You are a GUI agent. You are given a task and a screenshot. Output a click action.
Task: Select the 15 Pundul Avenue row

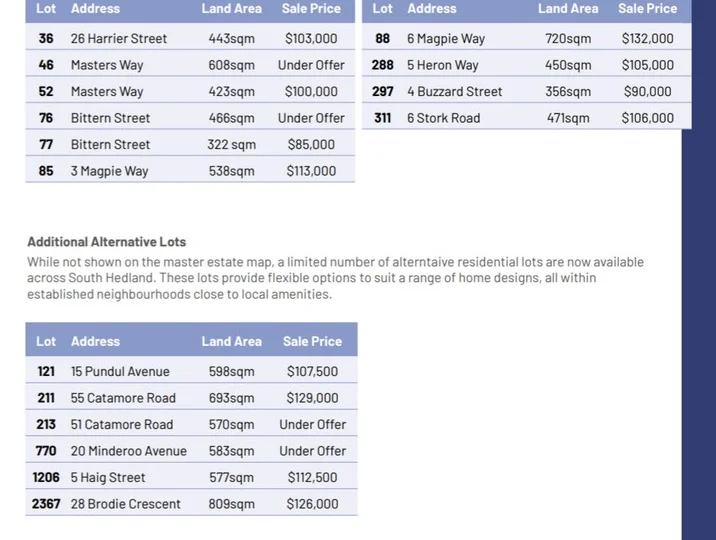[x=191, y=370]
